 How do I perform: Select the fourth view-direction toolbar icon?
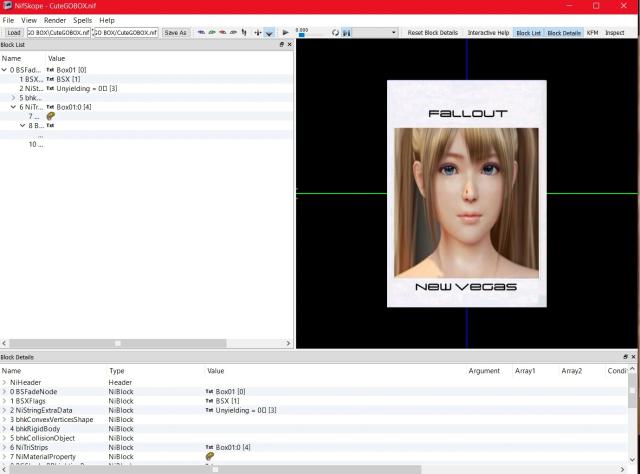click(x=233, y=32)
